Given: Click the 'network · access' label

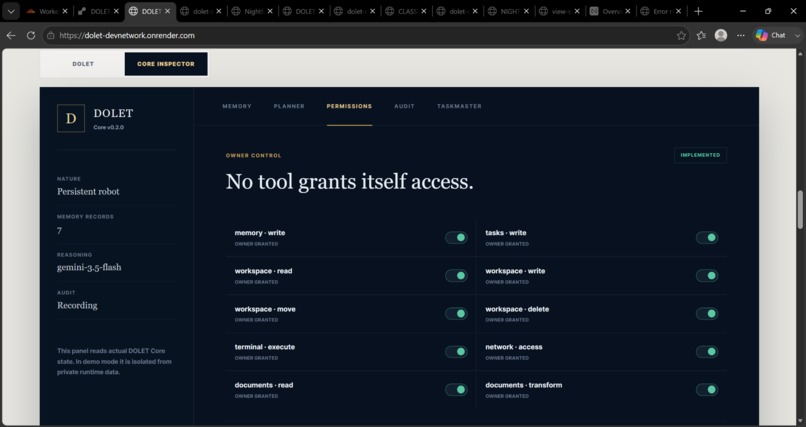Looking at the screenshot, I should pyautogui.click(x=514, y=347).
